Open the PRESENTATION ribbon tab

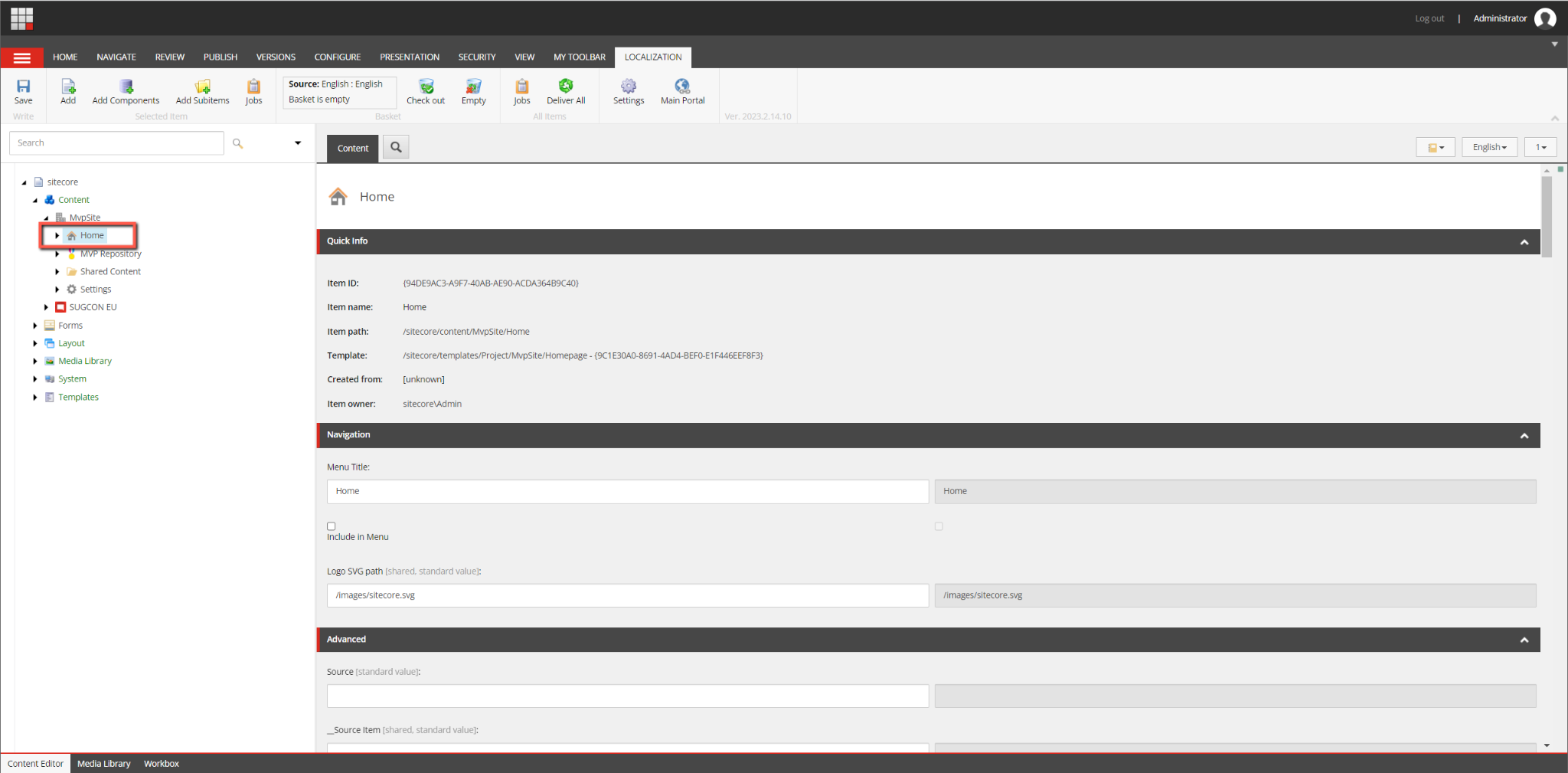click(410, 57)
